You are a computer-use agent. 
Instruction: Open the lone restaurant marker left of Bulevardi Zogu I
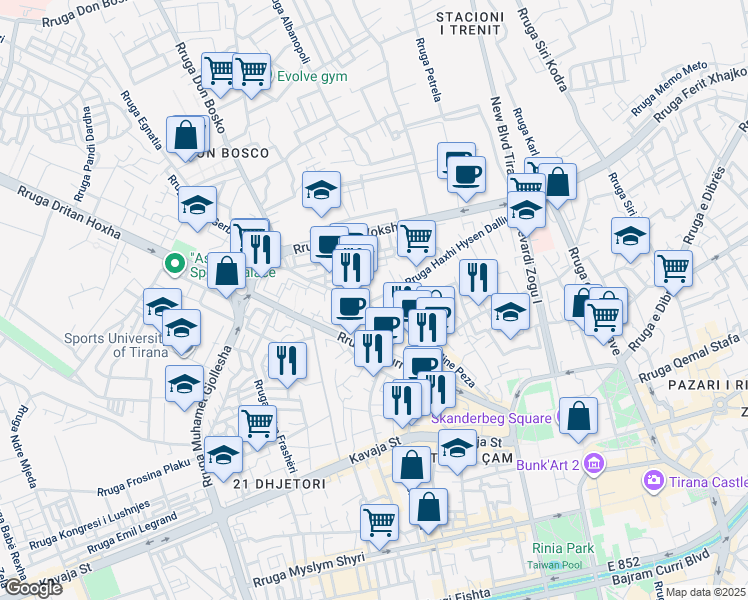pos(478,279)
